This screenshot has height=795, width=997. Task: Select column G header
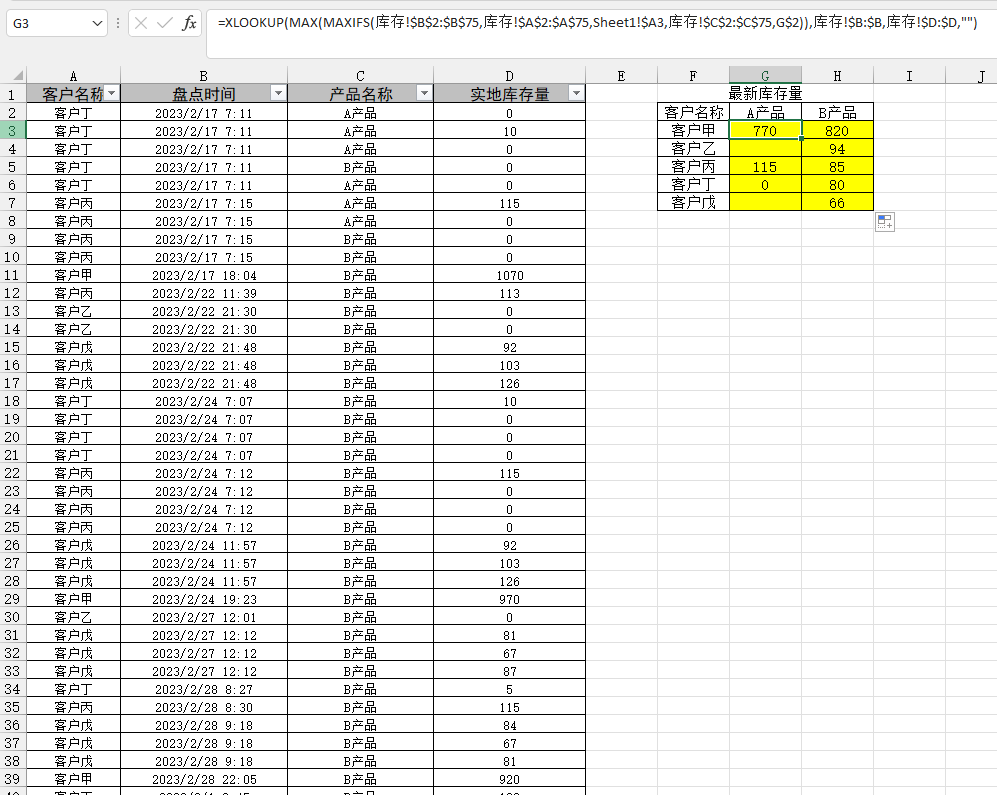(x=765, y=76)
